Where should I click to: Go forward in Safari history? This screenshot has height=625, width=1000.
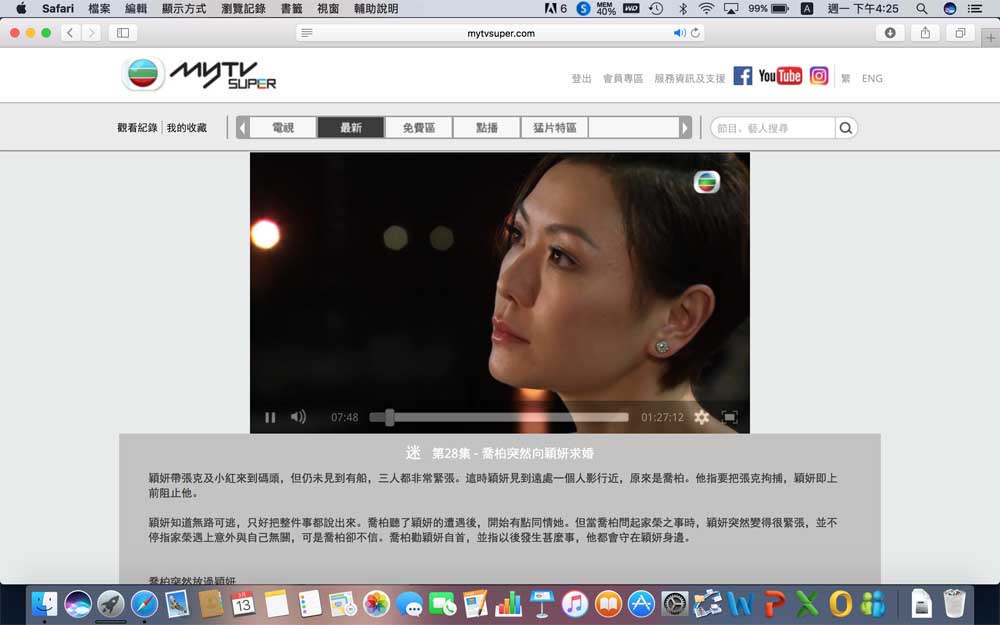[x=91, y=33]
